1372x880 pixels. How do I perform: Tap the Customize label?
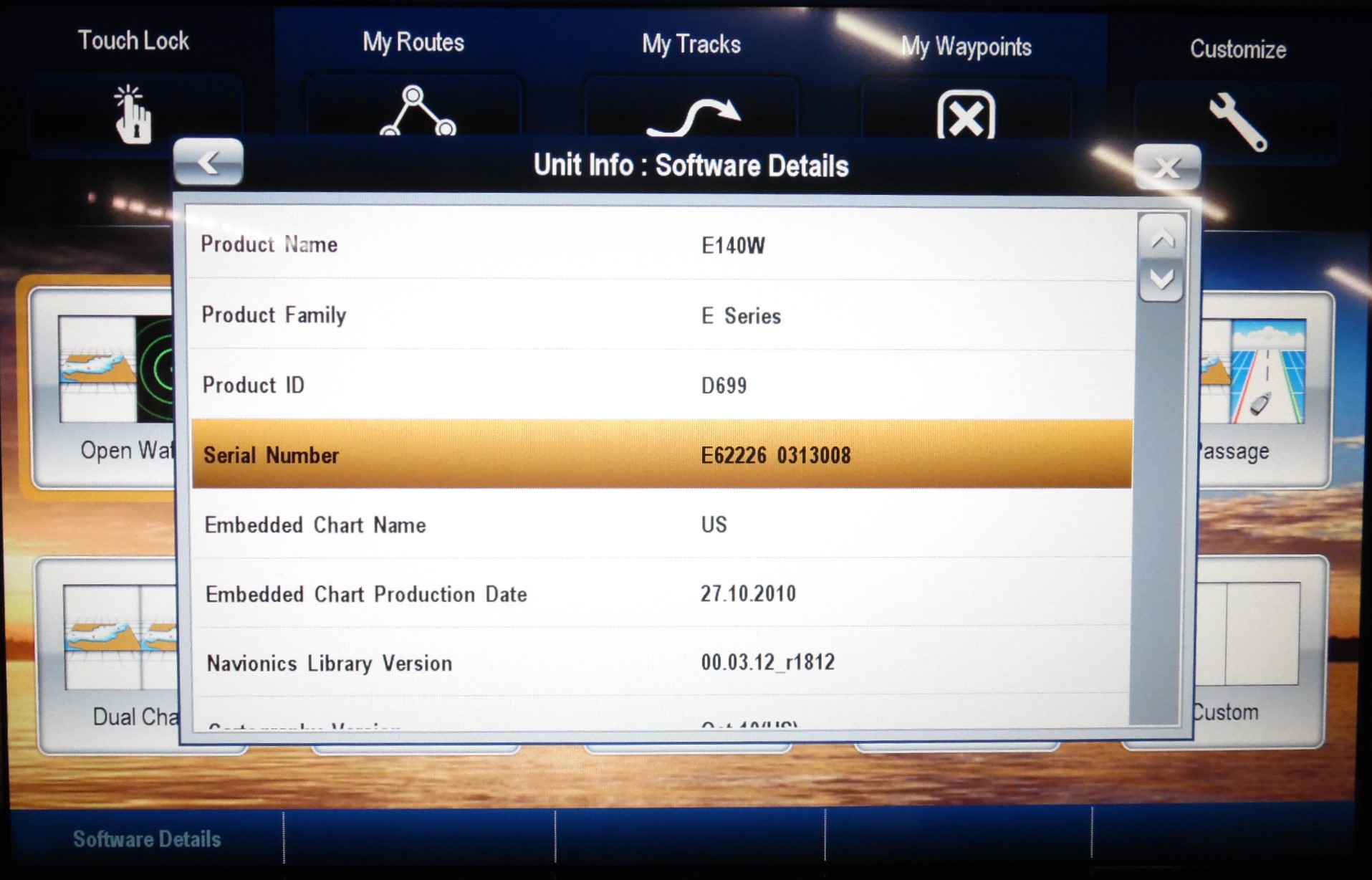coord(1238,49)
